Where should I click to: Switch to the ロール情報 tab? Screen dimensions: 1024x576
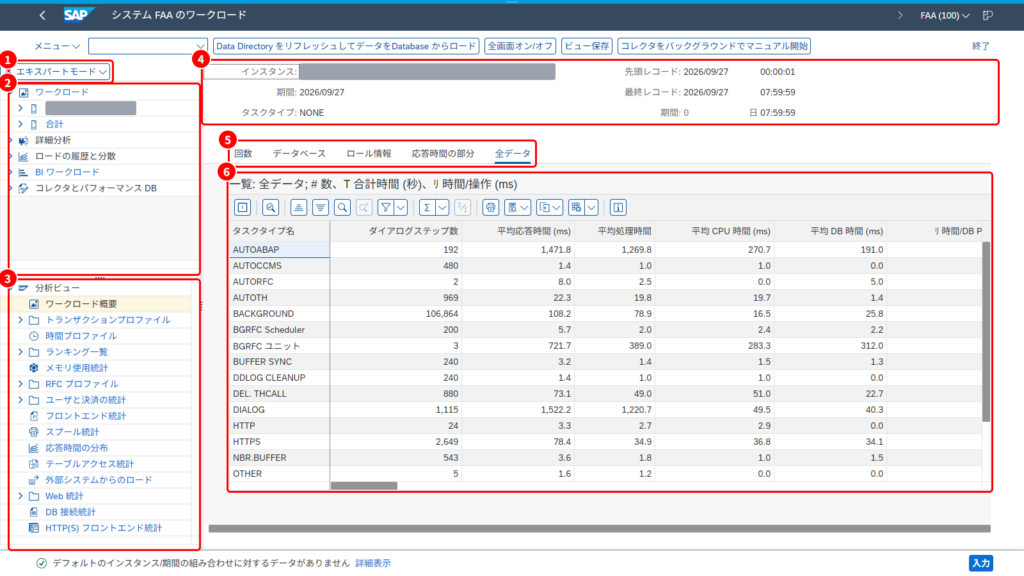click(x=369, y=153)
